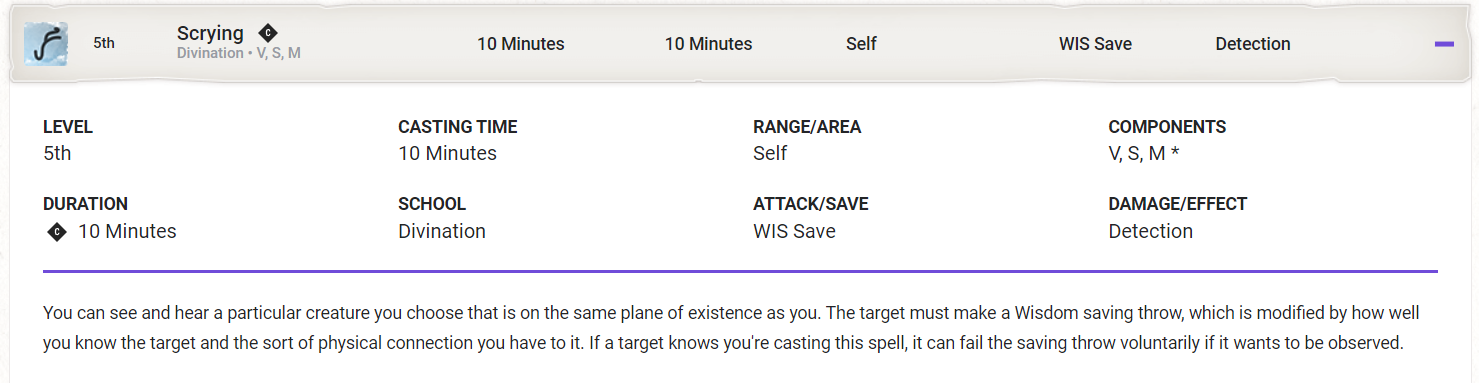Click the Detection tag in the header row
Screen dimensions: 1479x383
coord(1253,44)
